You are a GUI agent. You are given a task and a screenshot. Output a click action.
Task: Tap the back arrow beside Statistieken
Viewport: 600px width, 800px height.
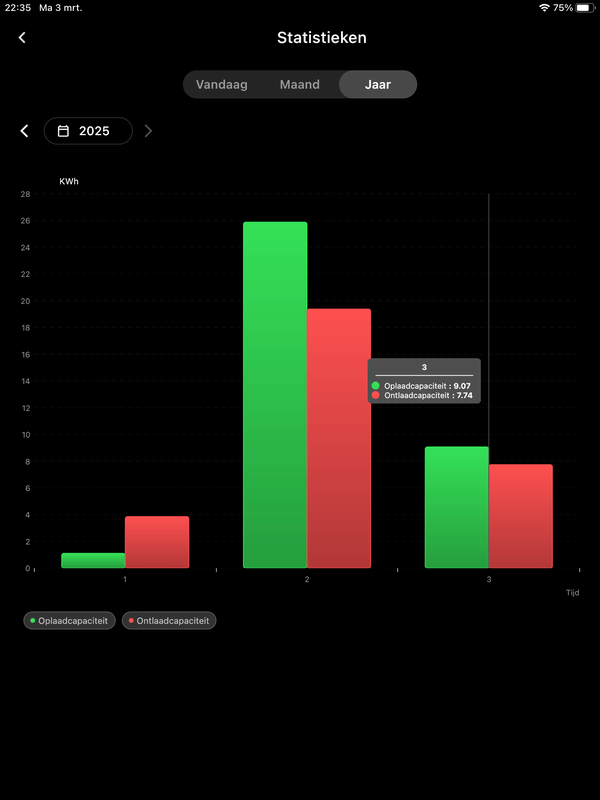22,37
